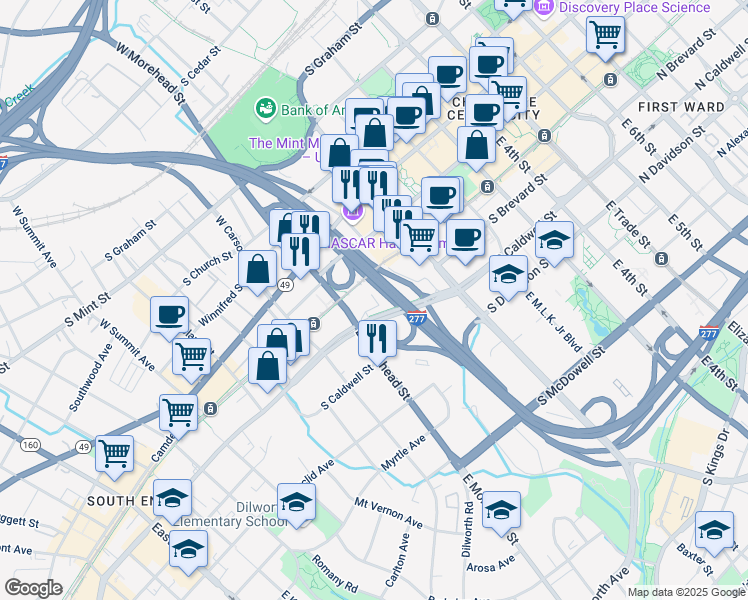Open the graduation cap marker near Baxter St

[715, 531]
